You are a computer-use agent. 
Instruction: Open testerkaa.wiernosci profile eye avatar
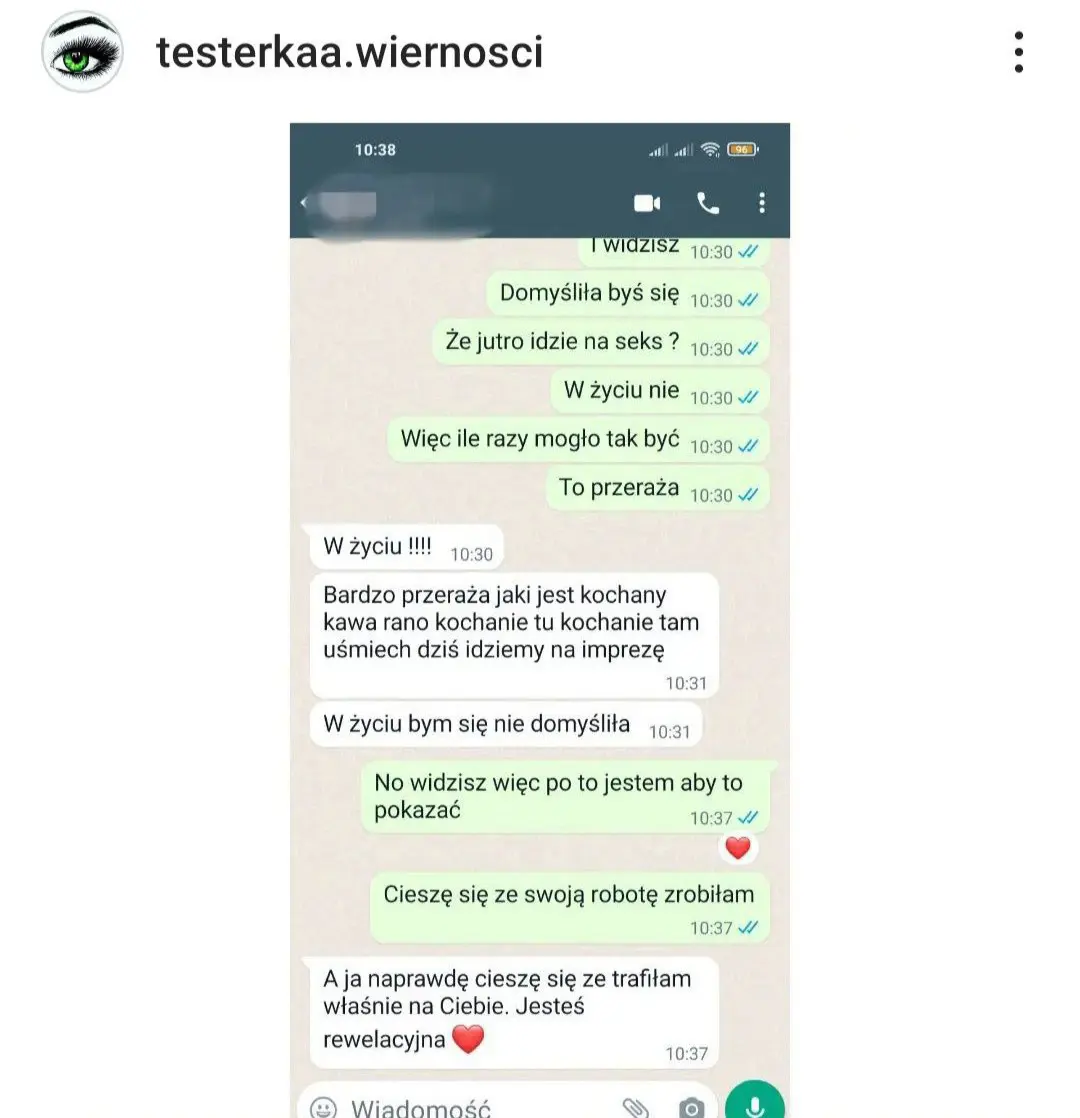pos(82,51)
